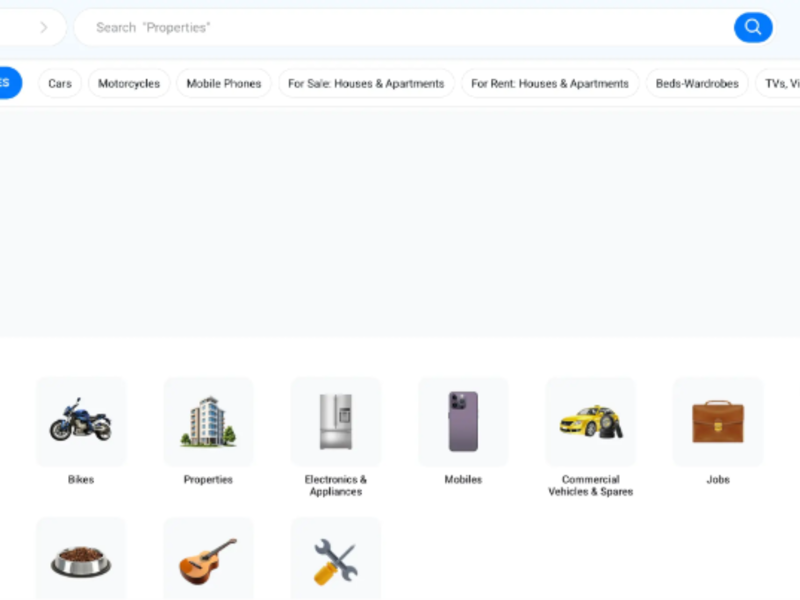Expand the location selector chevron arrow

(43, 27)
